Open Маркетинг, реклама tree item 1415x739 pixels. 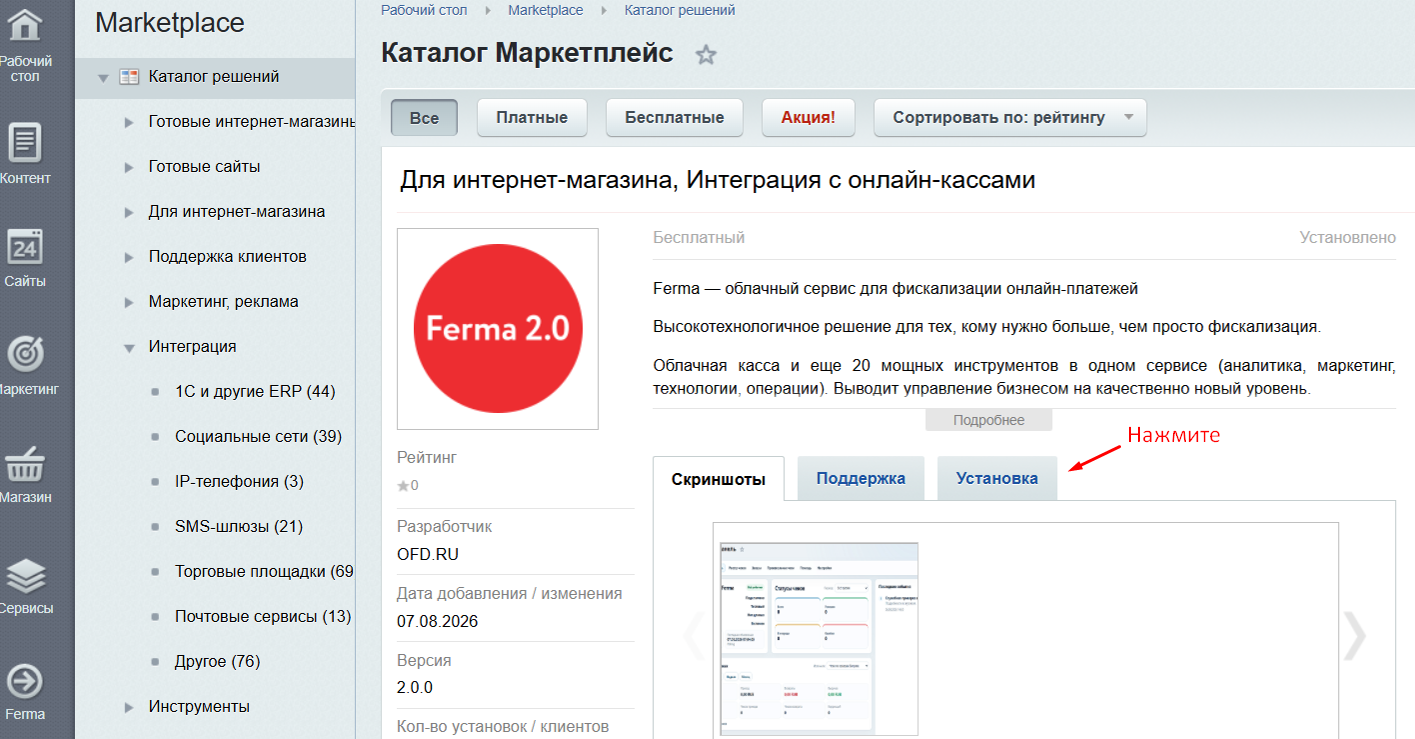[x=224, y=301]
